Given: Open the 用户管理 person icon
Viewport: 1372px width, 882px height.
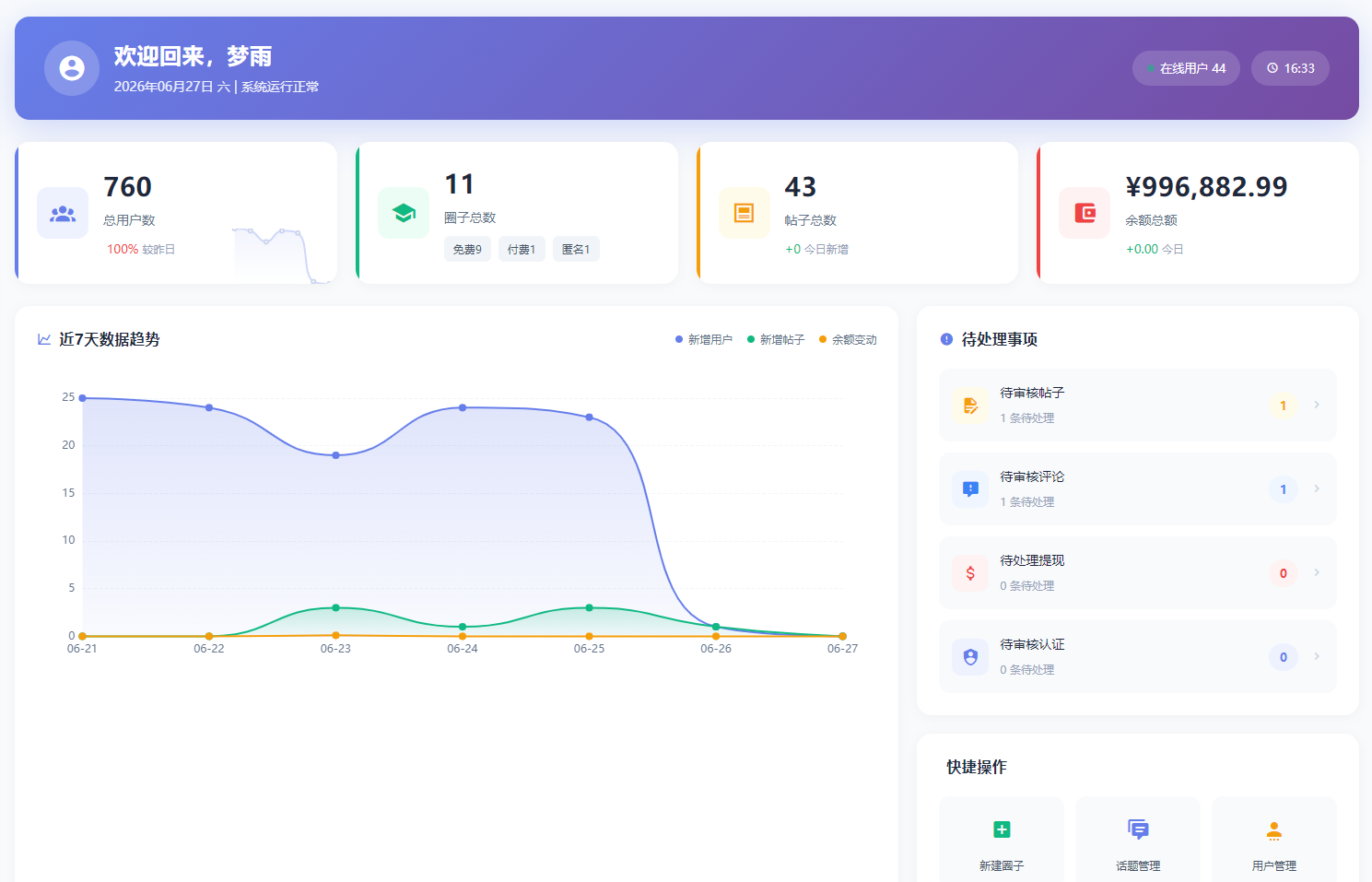Looking at the screenshot, I should click(1274, 831).
